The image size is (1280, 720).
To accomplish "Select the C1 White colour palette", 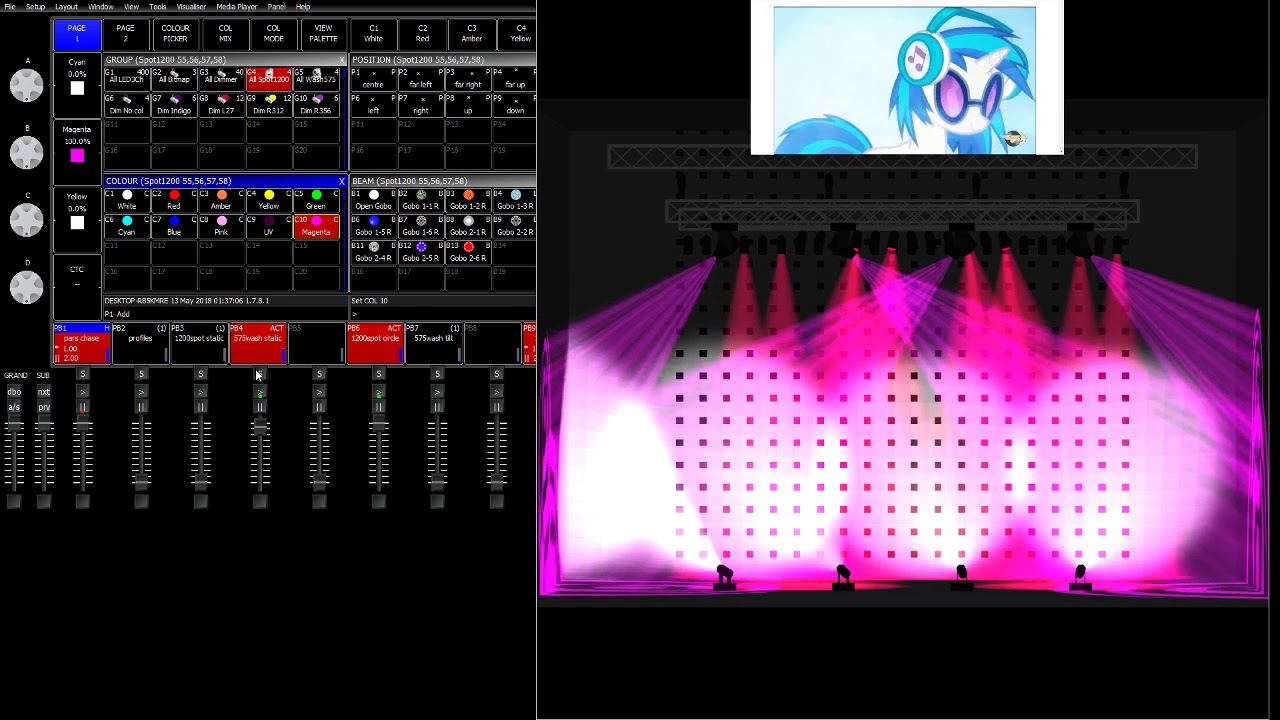I will (x=127, y=200).
